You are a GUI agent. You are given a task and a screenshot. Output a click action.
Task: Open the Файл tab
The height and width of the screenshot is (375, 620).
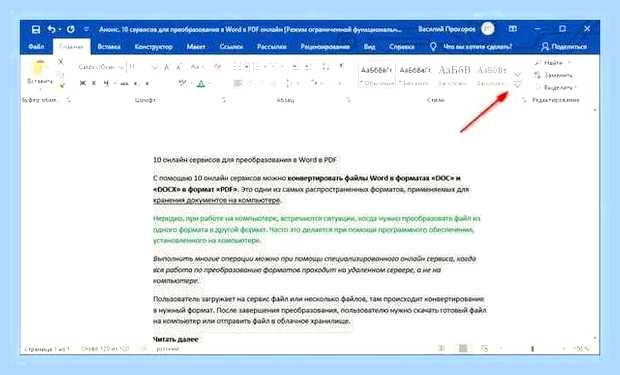click(36, 47)
